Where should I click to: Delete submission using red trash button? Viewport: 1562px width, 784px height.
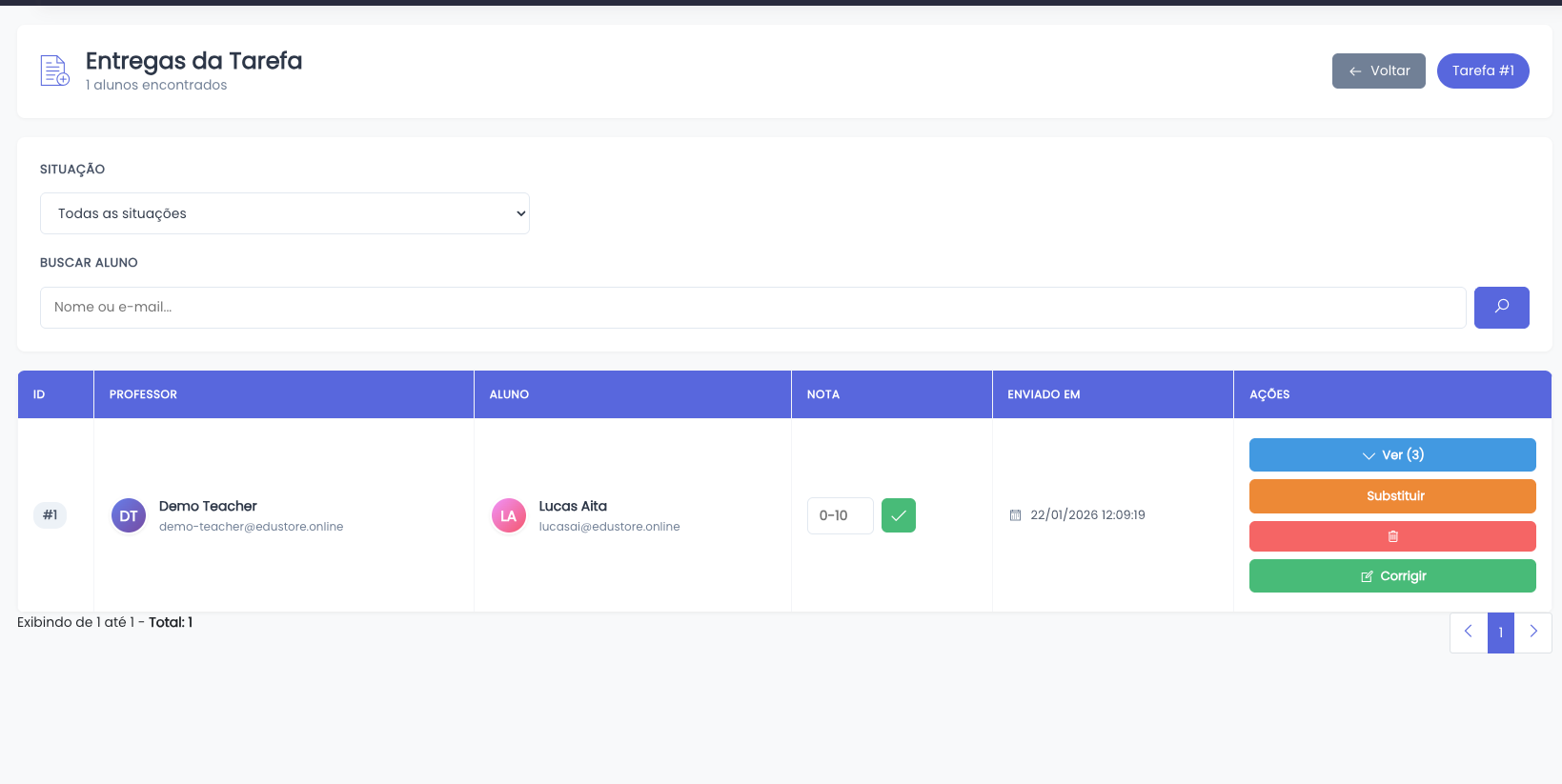1391,536
